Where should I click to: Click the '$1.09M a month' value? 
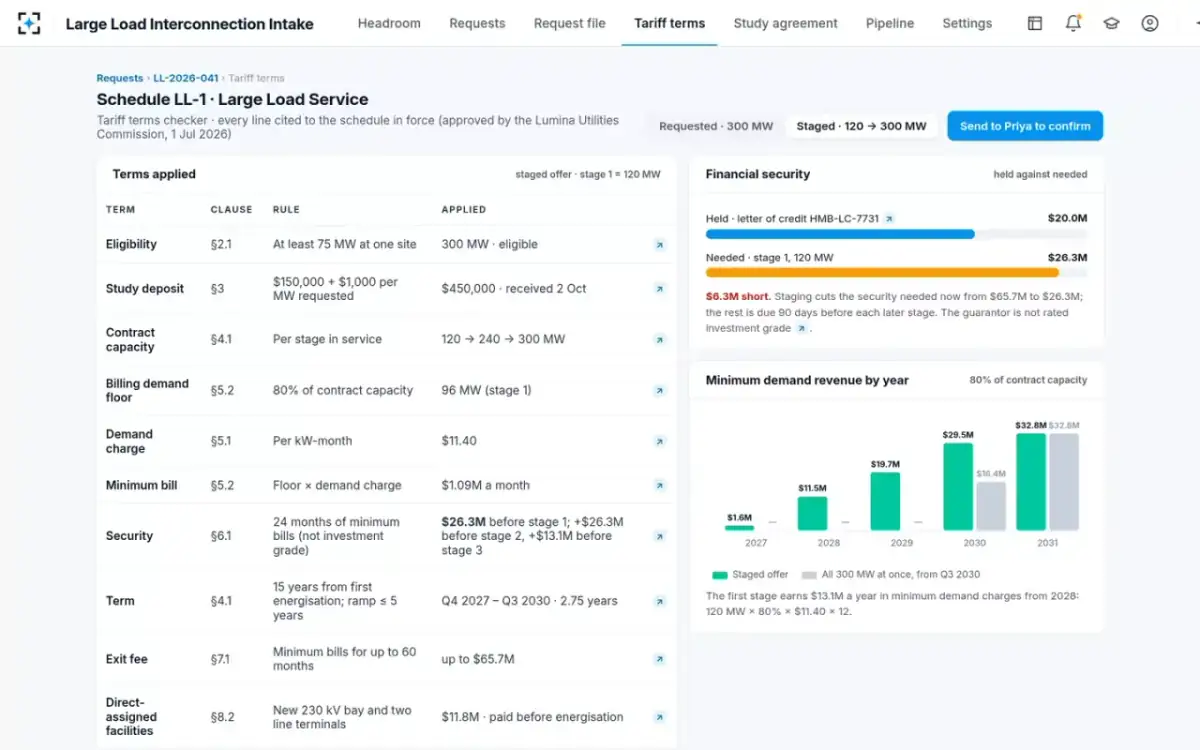(x=485, y=486)
